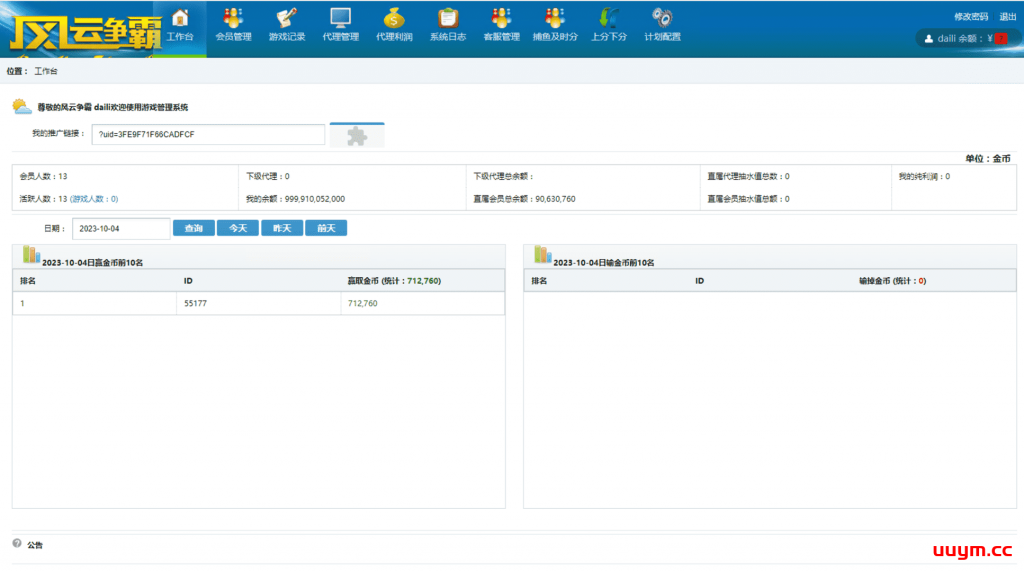Image resolution: width=1024 pixels, height=572 pixels.
Task: Open 会员管理 member management
Action: coord(233,24)
